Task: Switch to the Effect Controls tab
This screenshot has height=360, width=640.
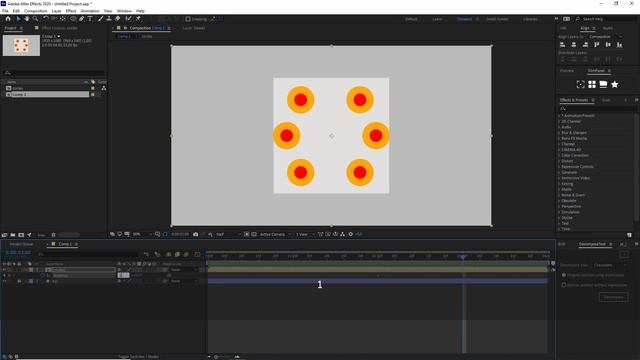Action: (x=60, y=28)
